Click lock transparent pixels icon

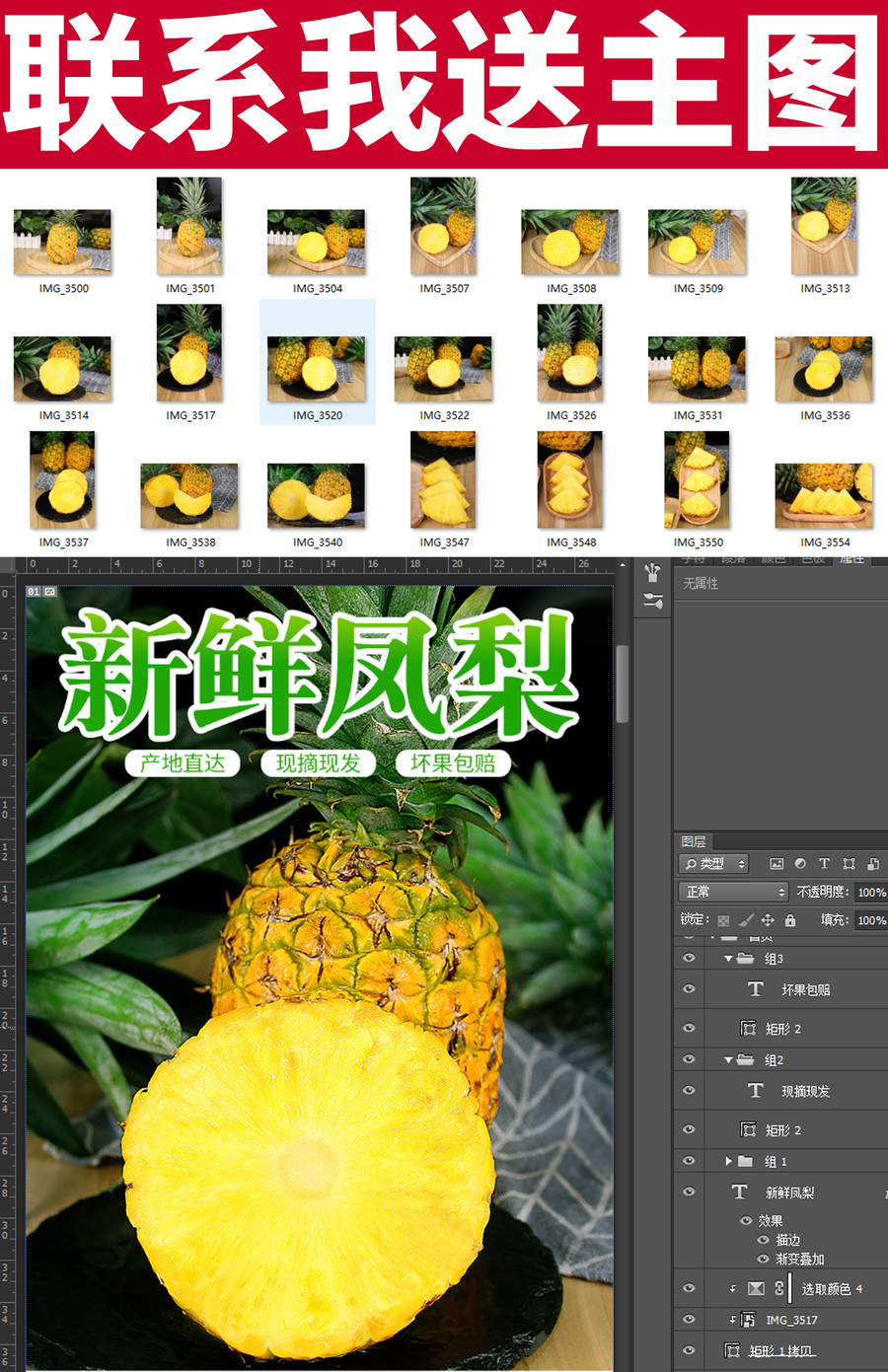[x=723, y=920]
